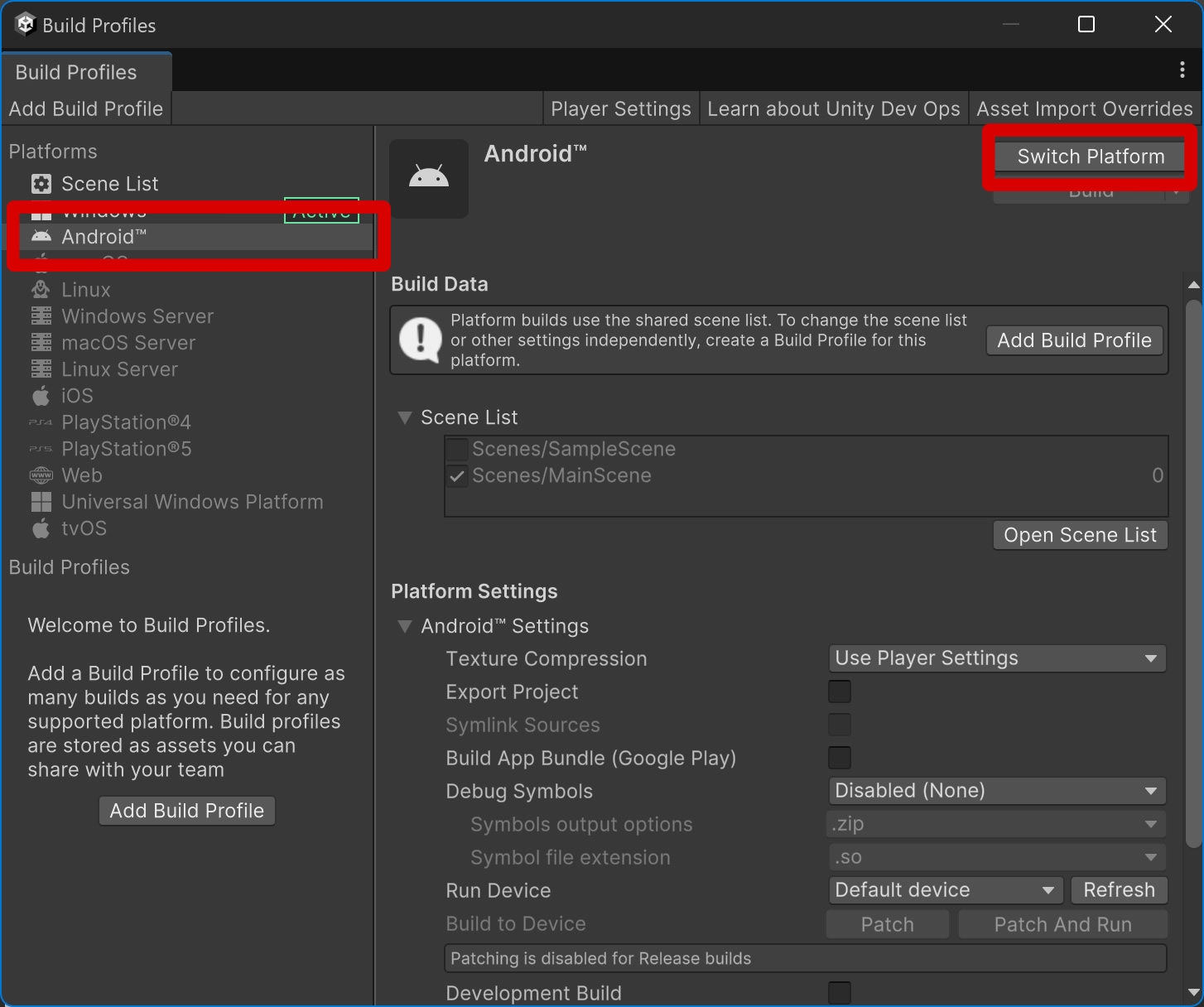Open the Run Device dropdown
The image size is (1204, 1007).
pos(946,890)
